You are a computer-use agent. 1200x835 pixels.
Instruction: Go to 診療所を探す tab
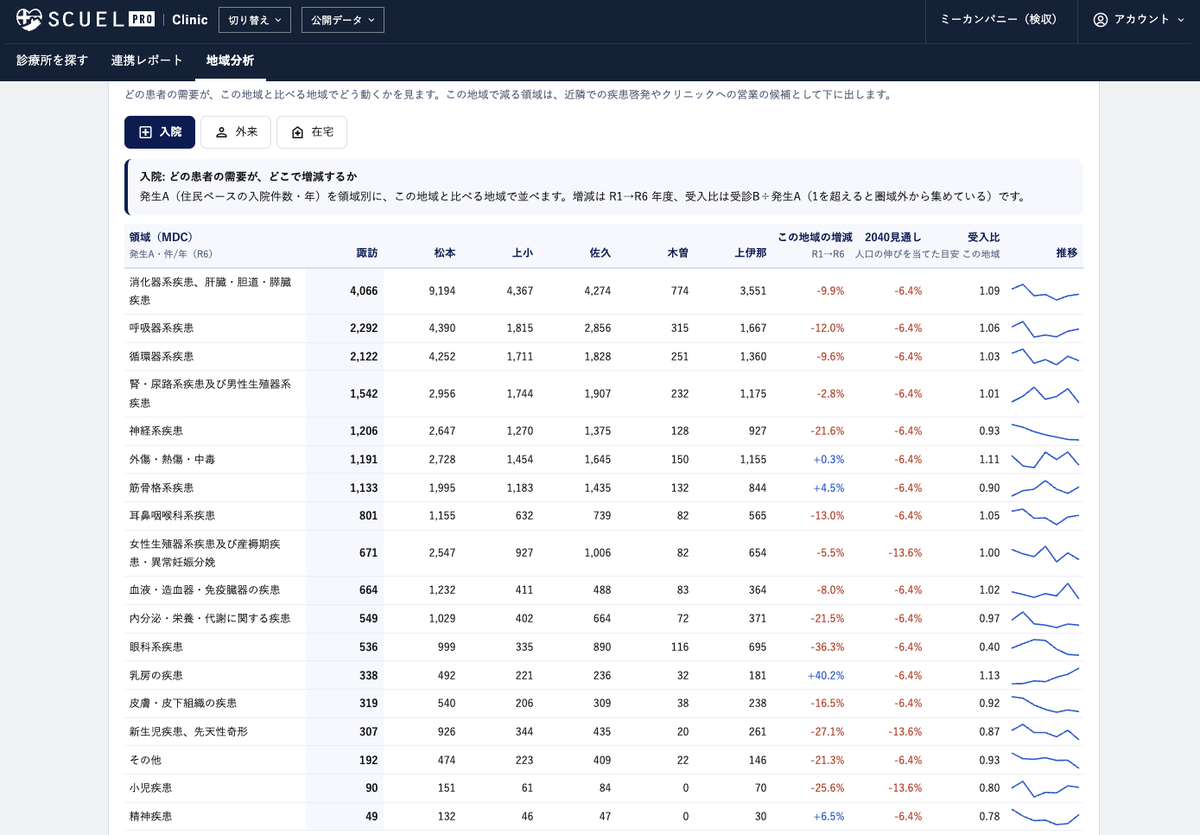[52, 60]
